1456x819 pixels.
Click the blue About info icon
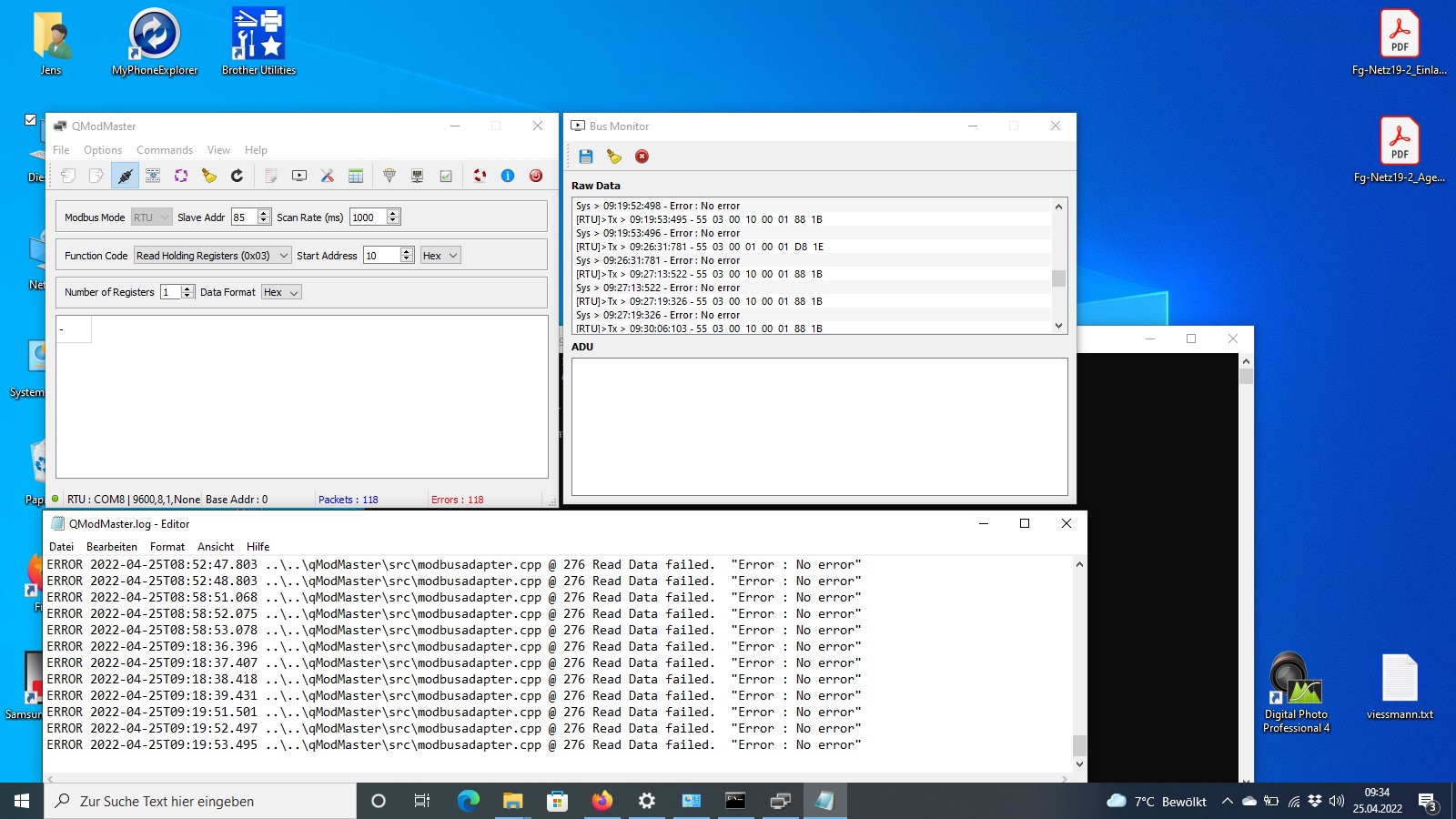coord(508,176)
